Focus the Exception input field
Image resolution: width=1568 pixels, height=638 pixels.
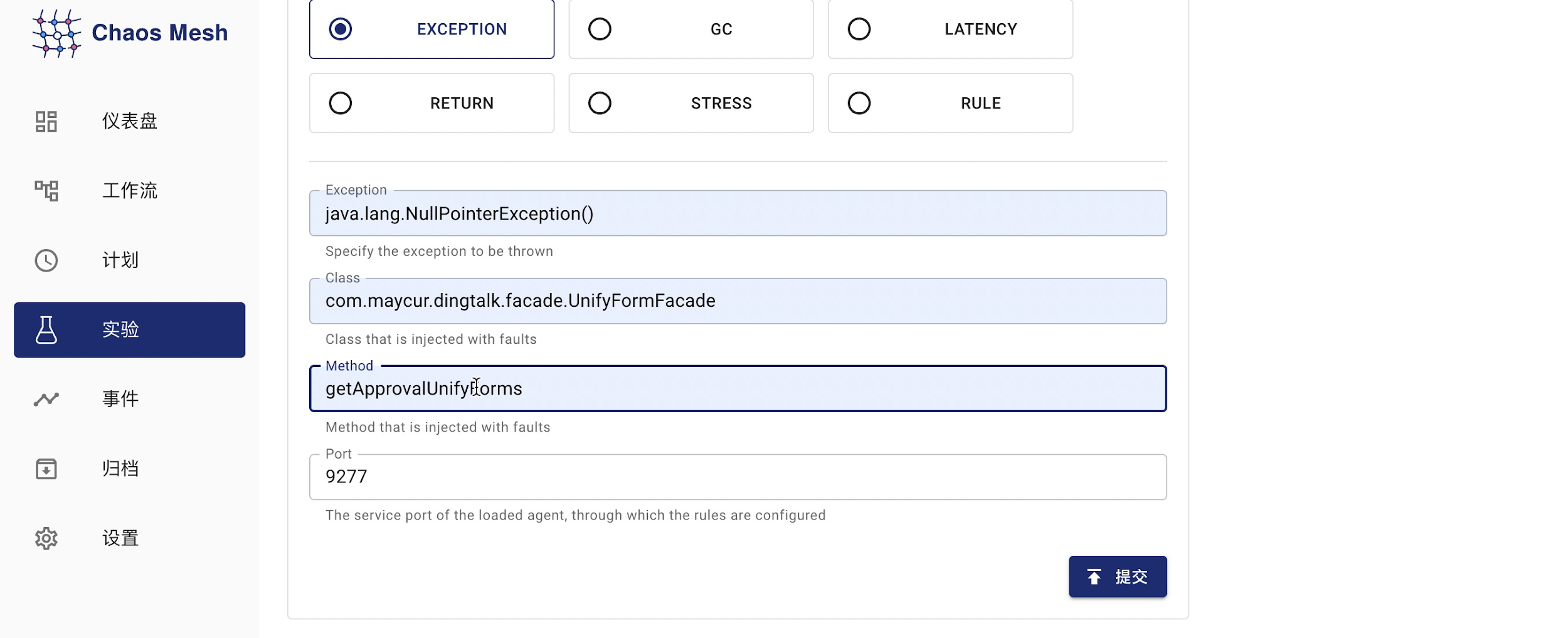tap(737, 214)
